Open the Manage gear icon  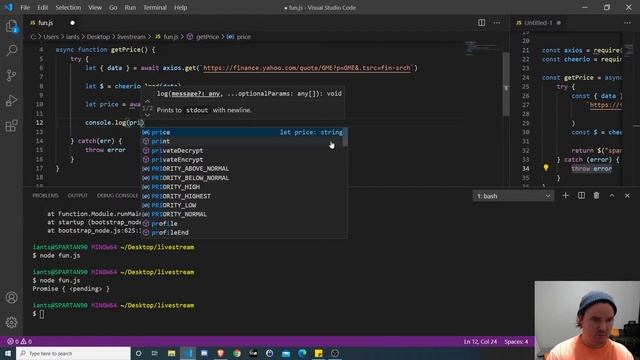(x=11, y=322)
